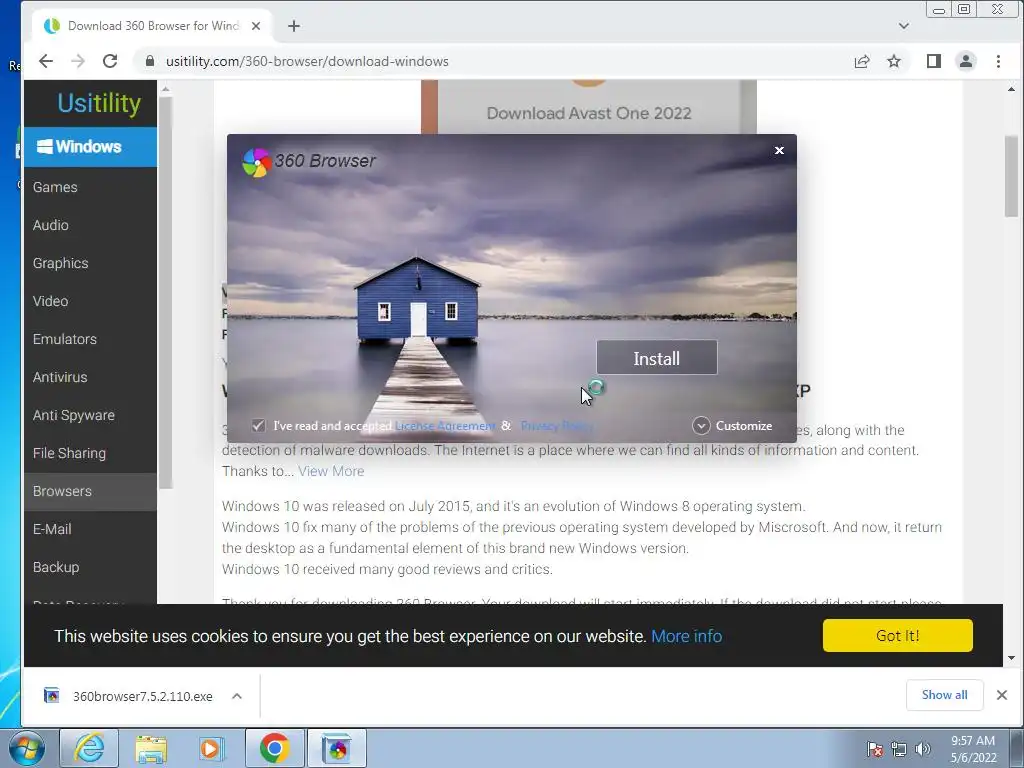Open the Browsers category
This screenshot has width=1024, height=768.
pos(90,491)
